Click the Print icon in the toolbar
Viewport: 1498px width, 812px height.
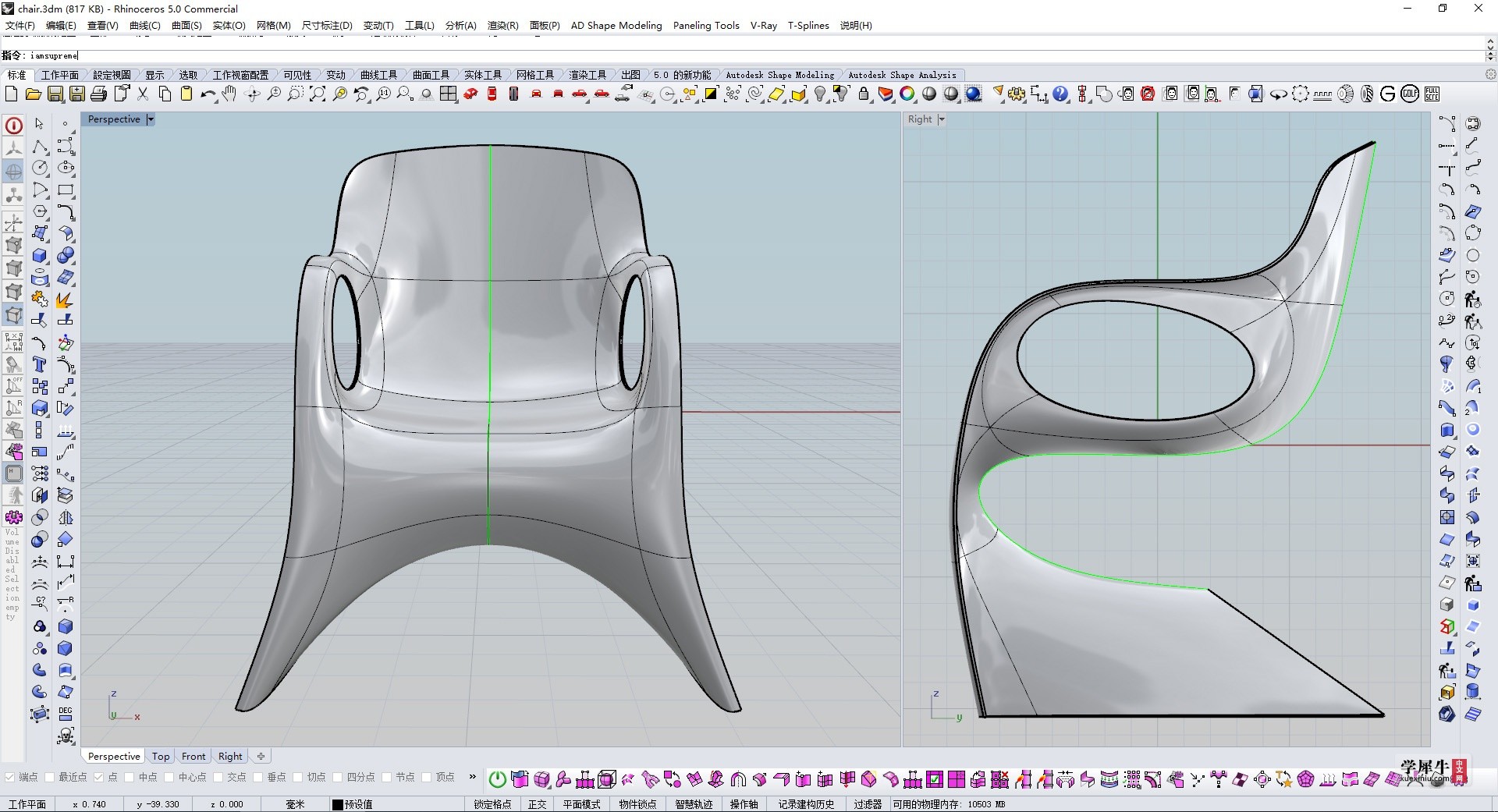coord(98,94)
